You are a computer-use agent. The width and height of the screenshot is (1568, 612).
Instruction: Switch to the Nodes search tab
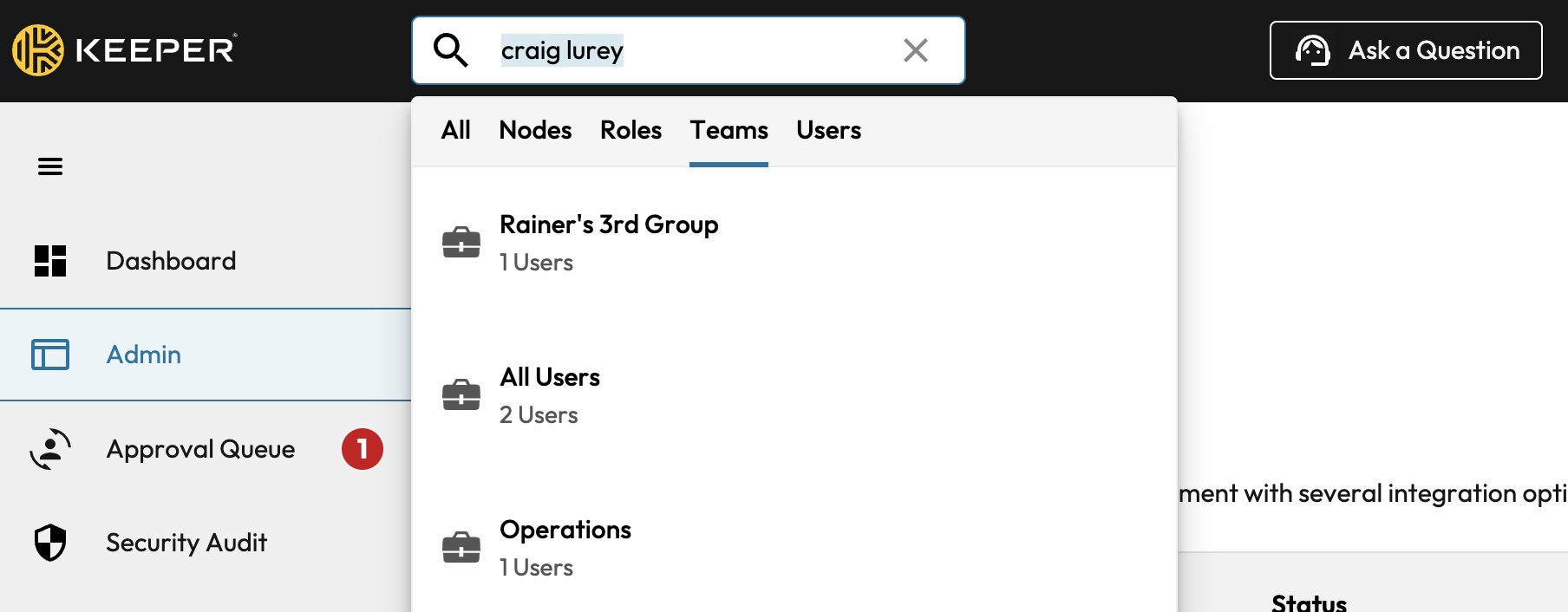pos(535,131)
